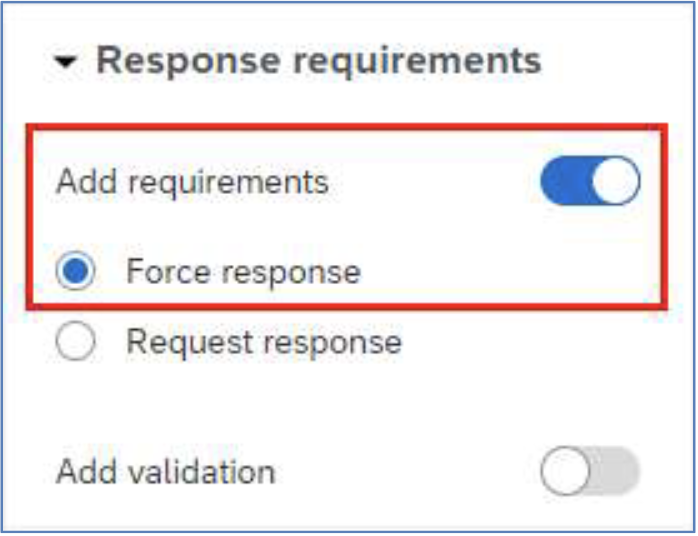The height and width of the screenshot is (536, 698).
Task: Click the word "validation" in Add validation
Action: pos(202,471)
